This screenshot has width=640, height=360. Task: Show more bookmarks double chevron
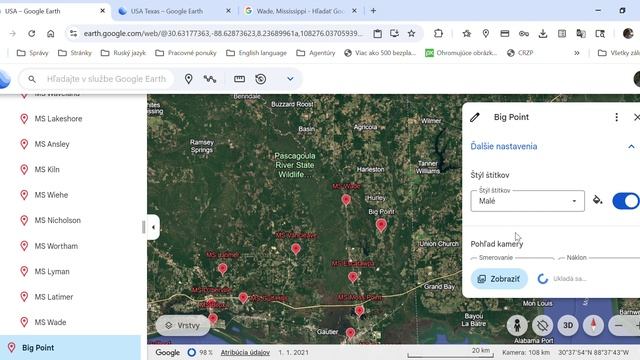pyautogui.click(x=576, y=53)
